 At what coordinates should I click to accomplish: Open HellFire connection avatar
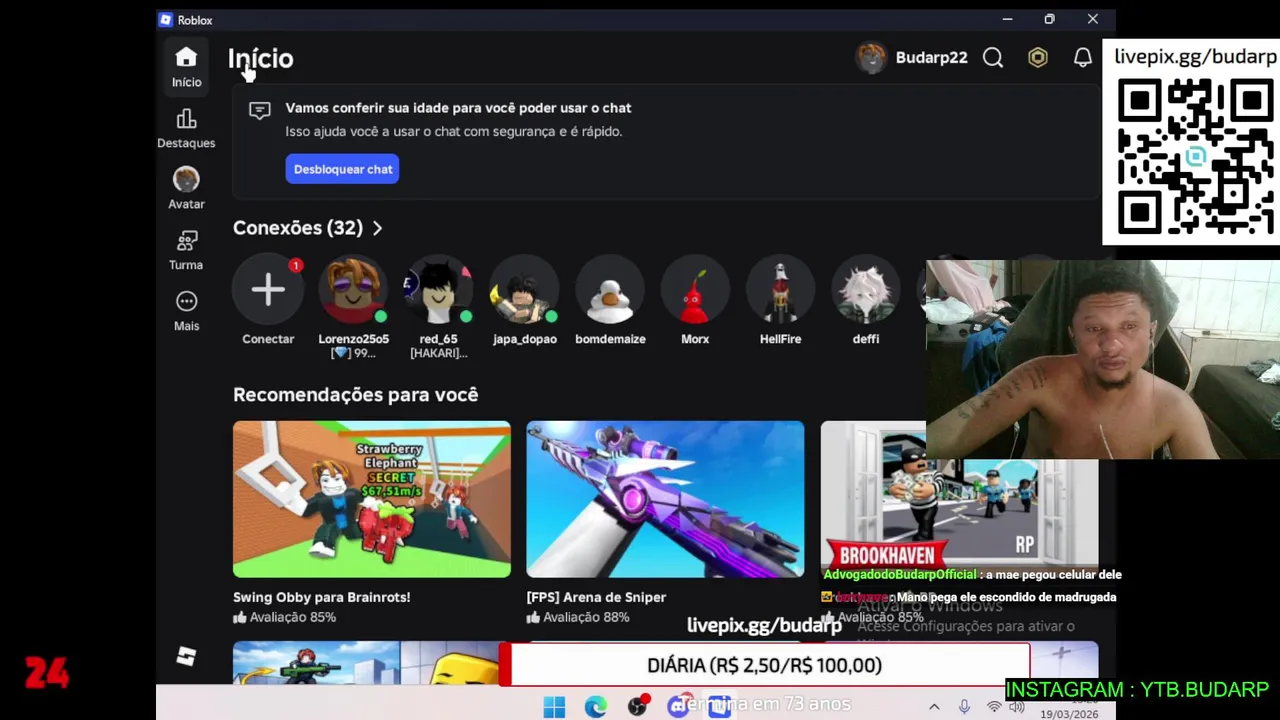[780, 290]
